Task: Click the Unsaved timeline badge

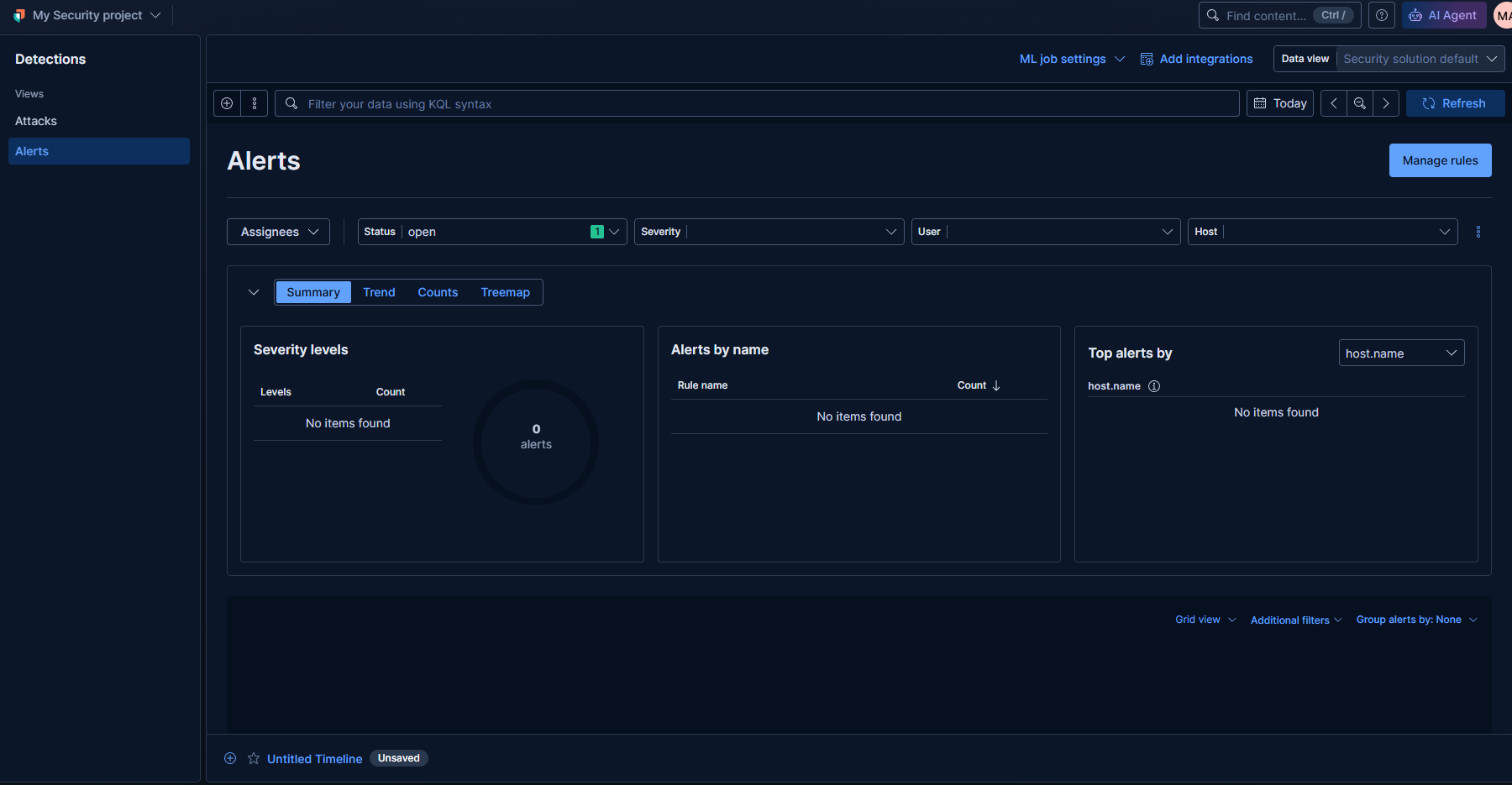Action: coord(399,758)
